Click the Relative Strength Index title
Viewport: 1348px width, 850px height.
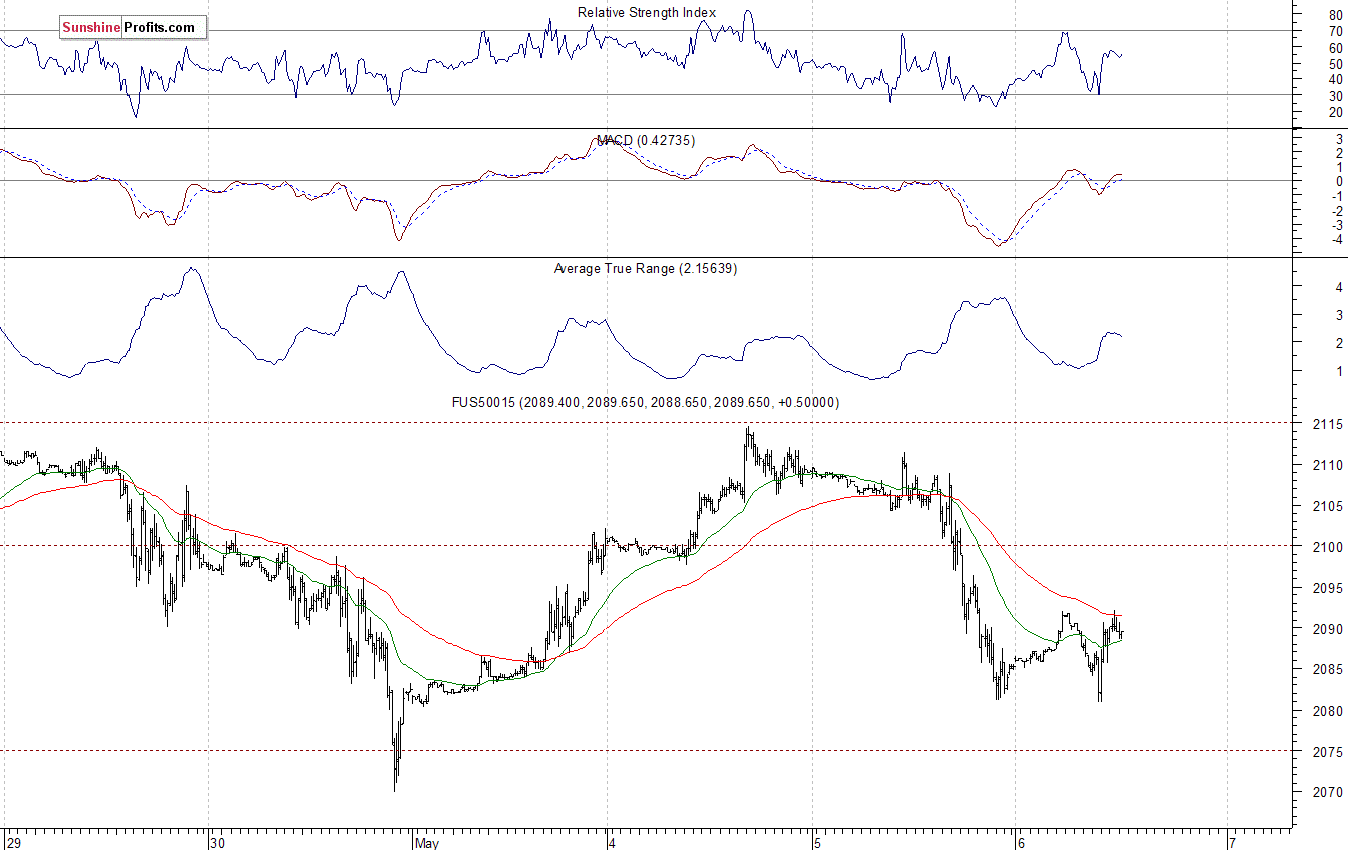(x=647, y=12)
